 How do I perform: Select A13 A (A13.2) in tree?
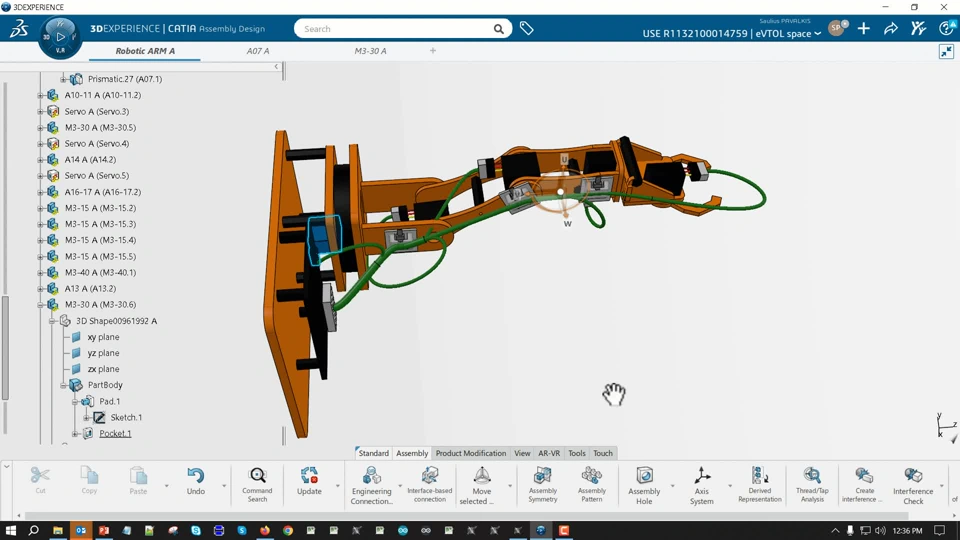coord(90,288)
